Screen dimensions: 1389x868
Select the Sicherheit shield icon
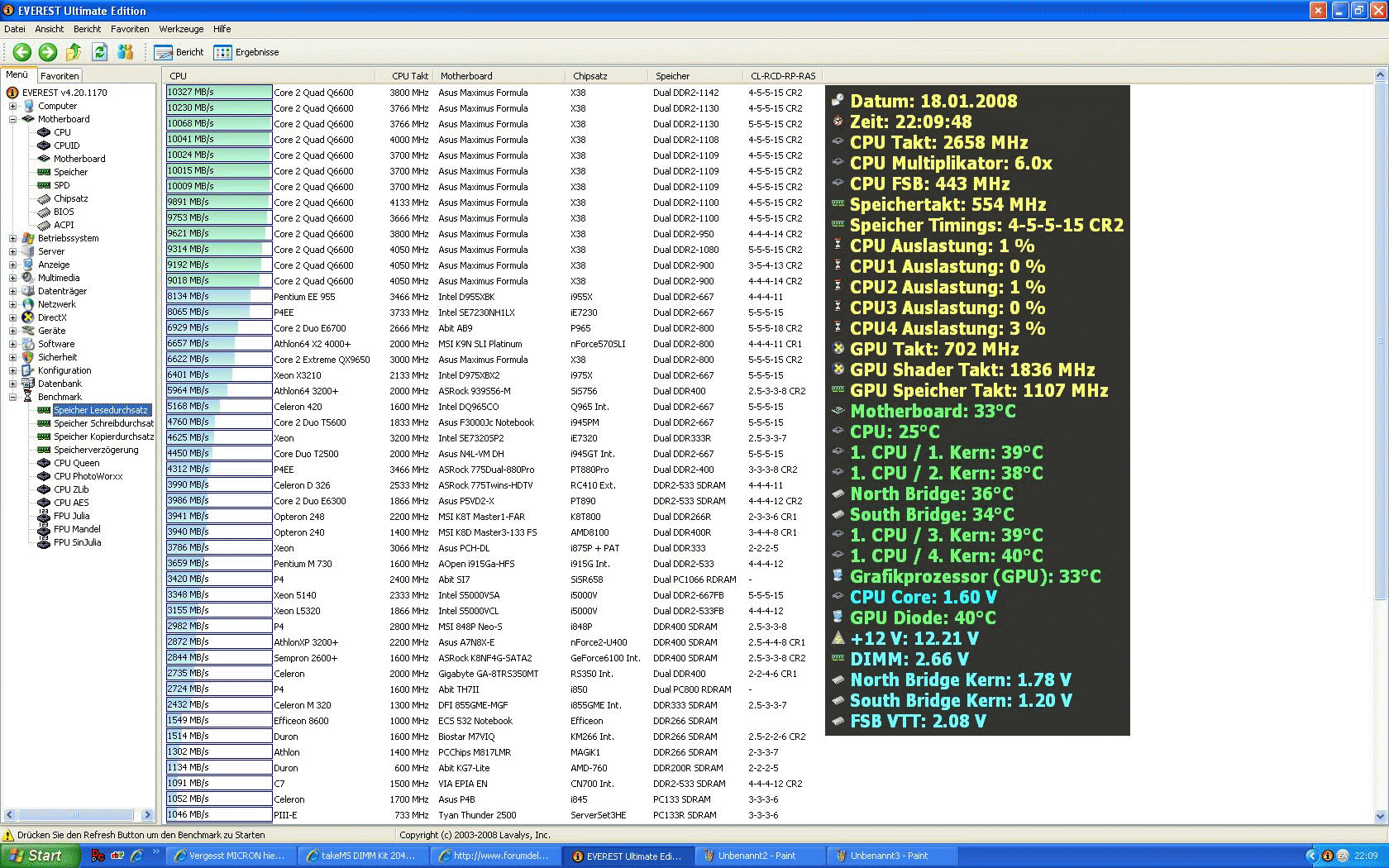tap(28, 357)
